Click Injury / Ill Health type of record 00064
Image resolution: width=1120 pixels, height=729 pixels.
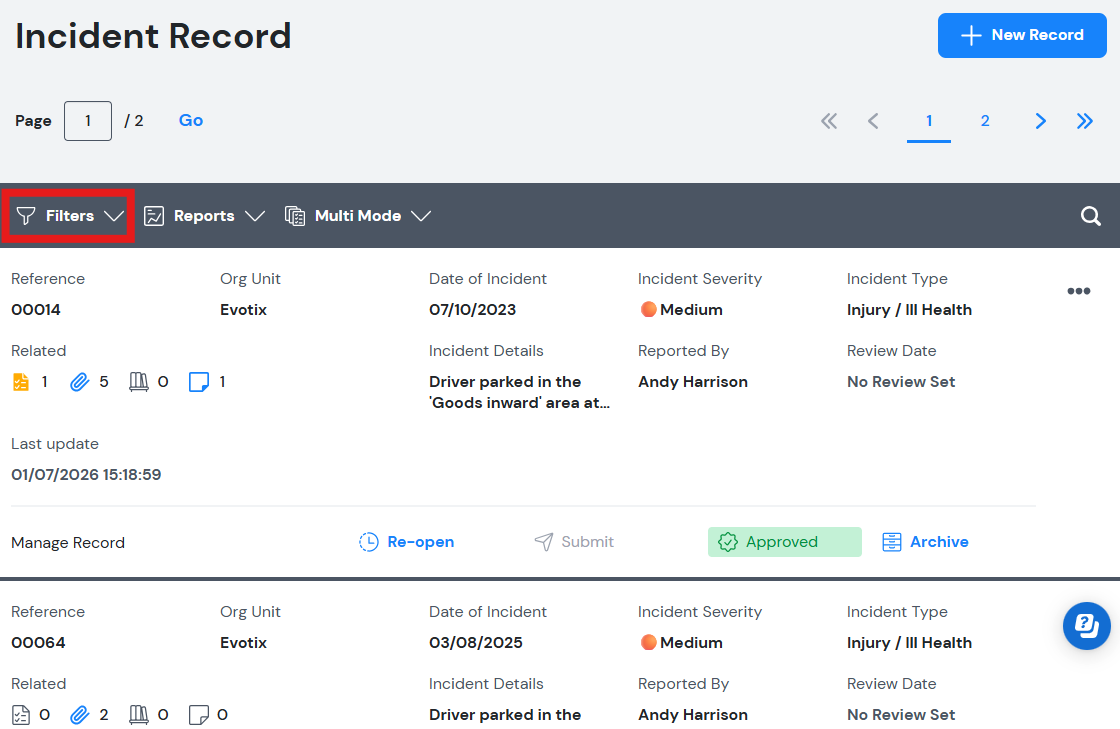pos(909,643)
